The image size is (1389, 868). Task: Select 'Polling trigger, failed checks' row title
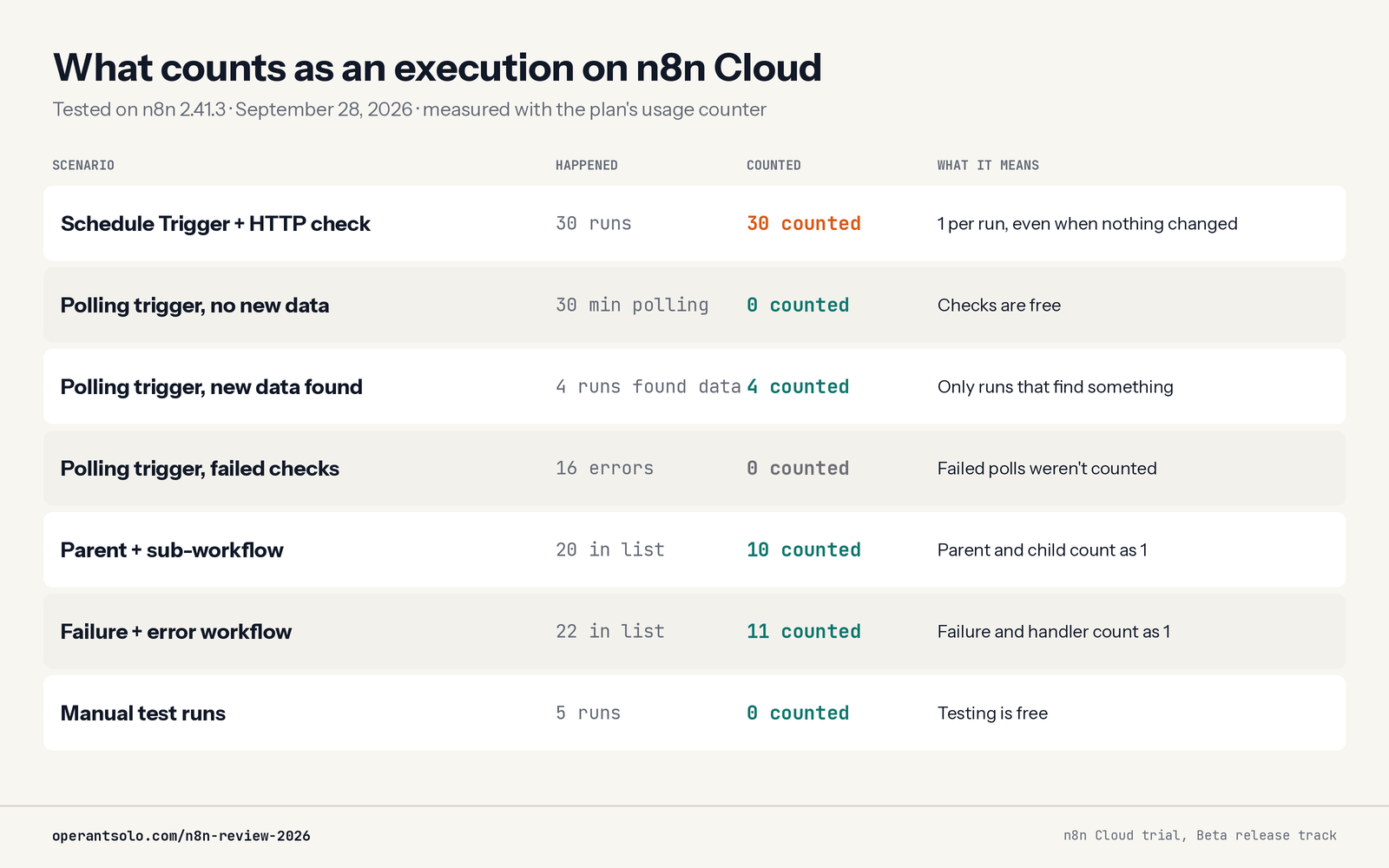[x=200, y=469]
